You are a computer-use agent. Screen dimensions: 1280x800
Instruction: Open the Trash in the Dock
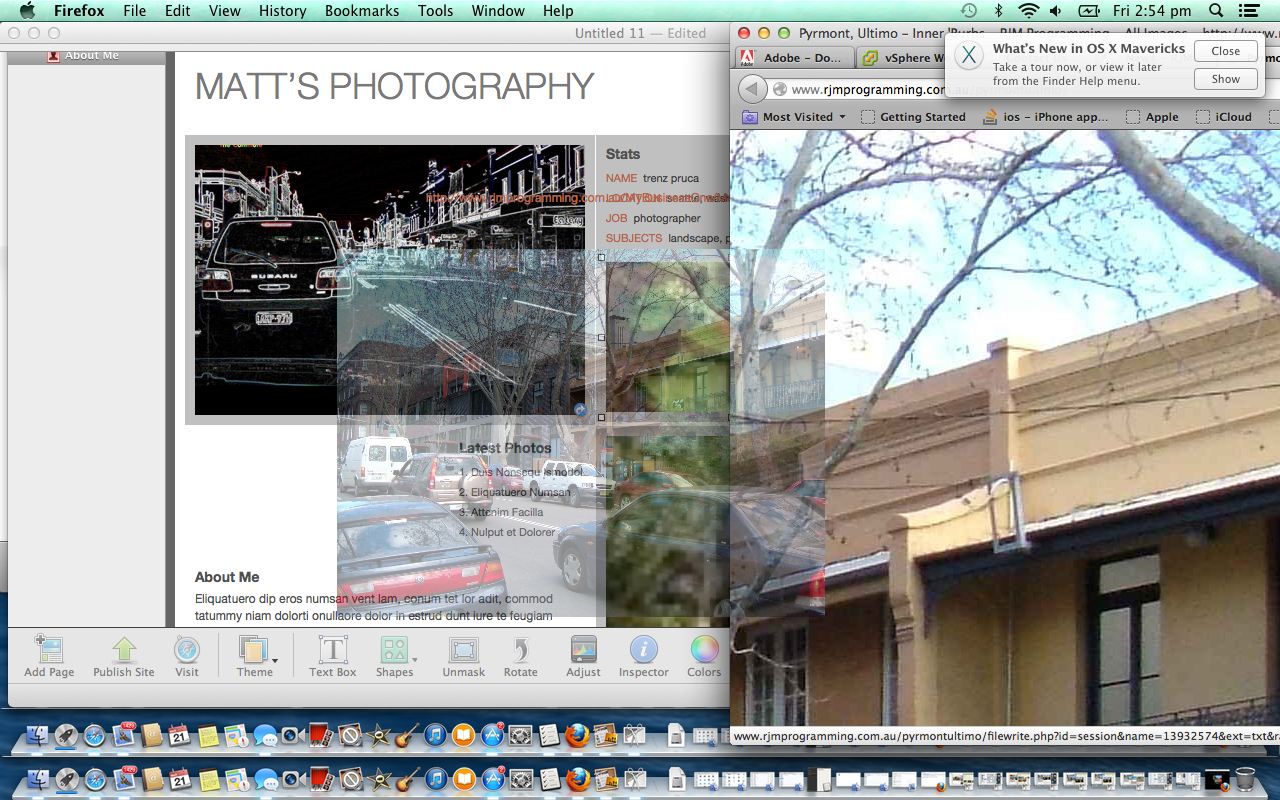[x=1245, y=778]
